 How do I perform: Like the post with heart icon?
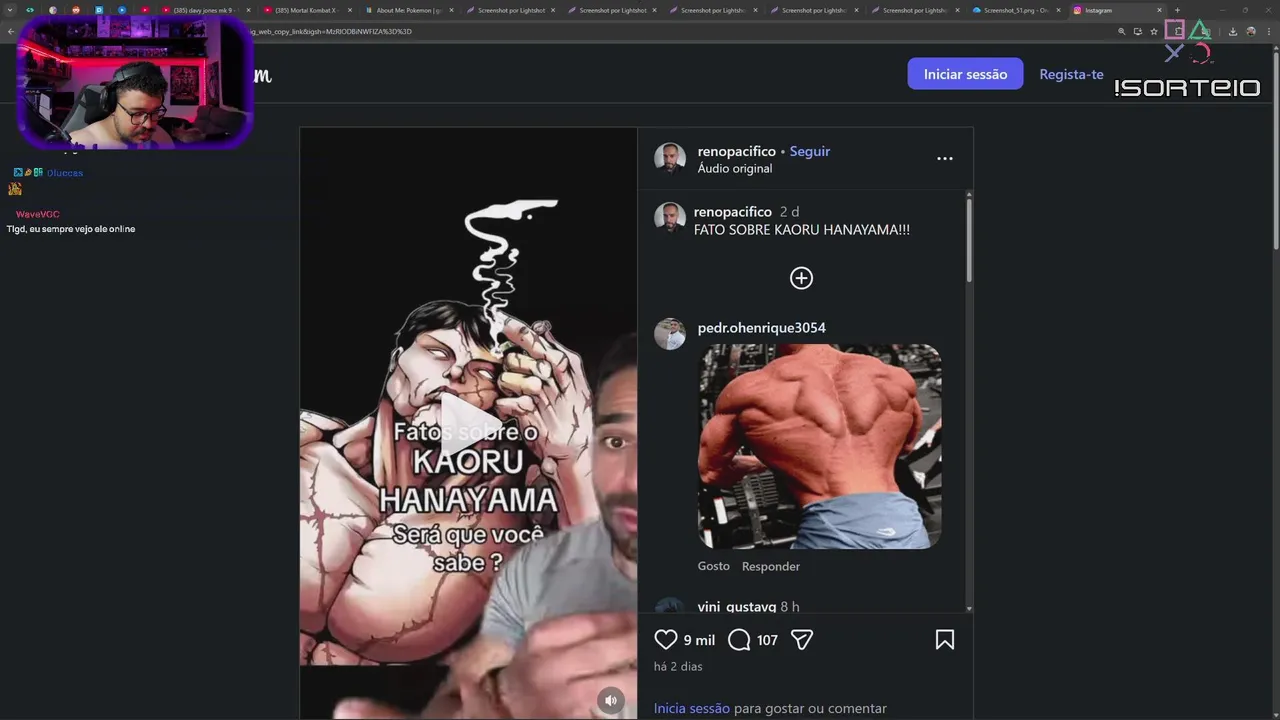tap(665, 640)
